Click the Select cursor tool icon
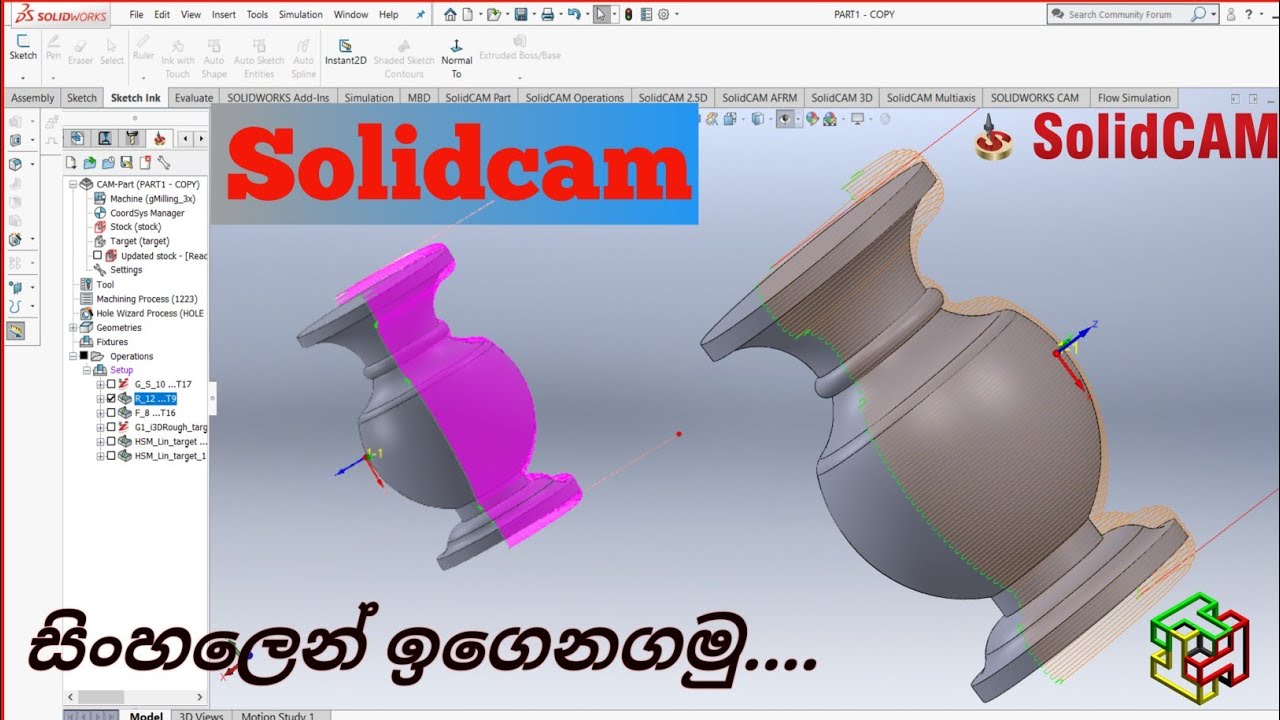Screen dimensions: 1280x720 click(x=600, y=14)
